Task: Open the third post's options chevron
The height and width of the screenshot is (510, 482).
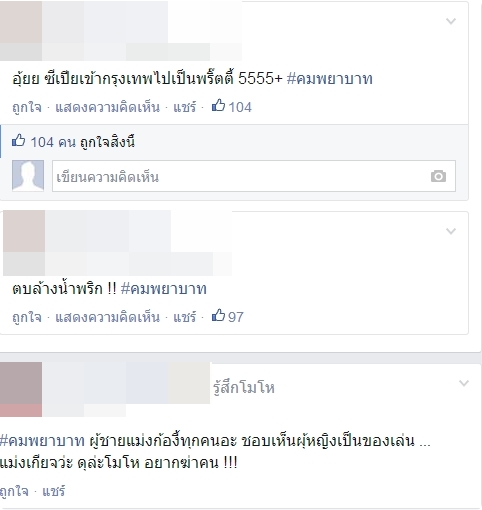Action: coord(464,383)
